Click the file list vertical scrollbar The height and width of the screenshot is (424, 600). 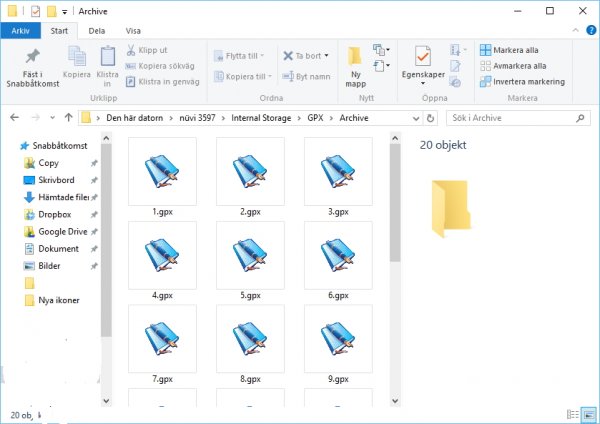pos(395,200)
